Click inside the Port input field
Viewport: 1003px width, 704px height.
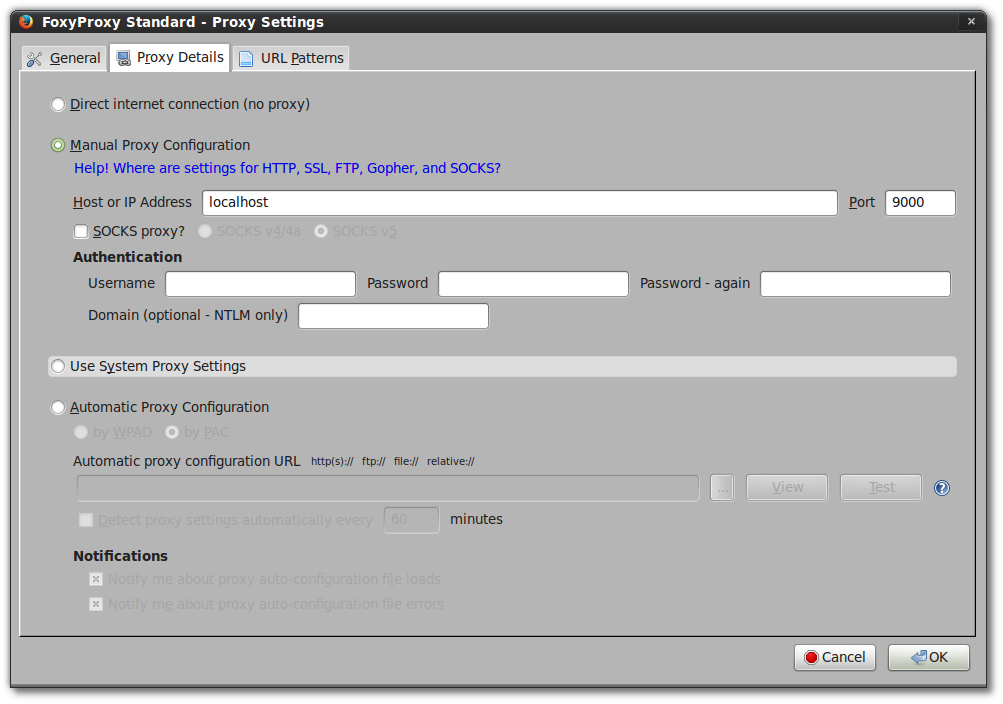pyautogui.click(x=918, y=202)
